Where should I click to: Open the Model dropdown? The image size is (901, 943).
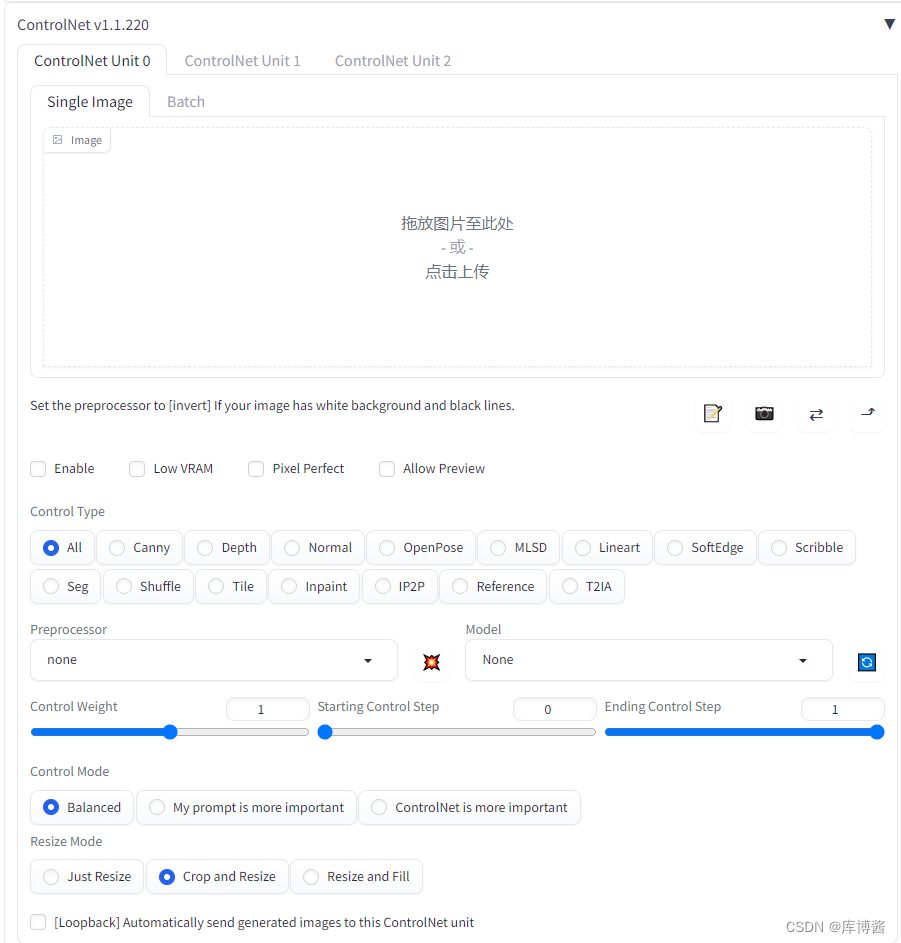coord(649,660)
